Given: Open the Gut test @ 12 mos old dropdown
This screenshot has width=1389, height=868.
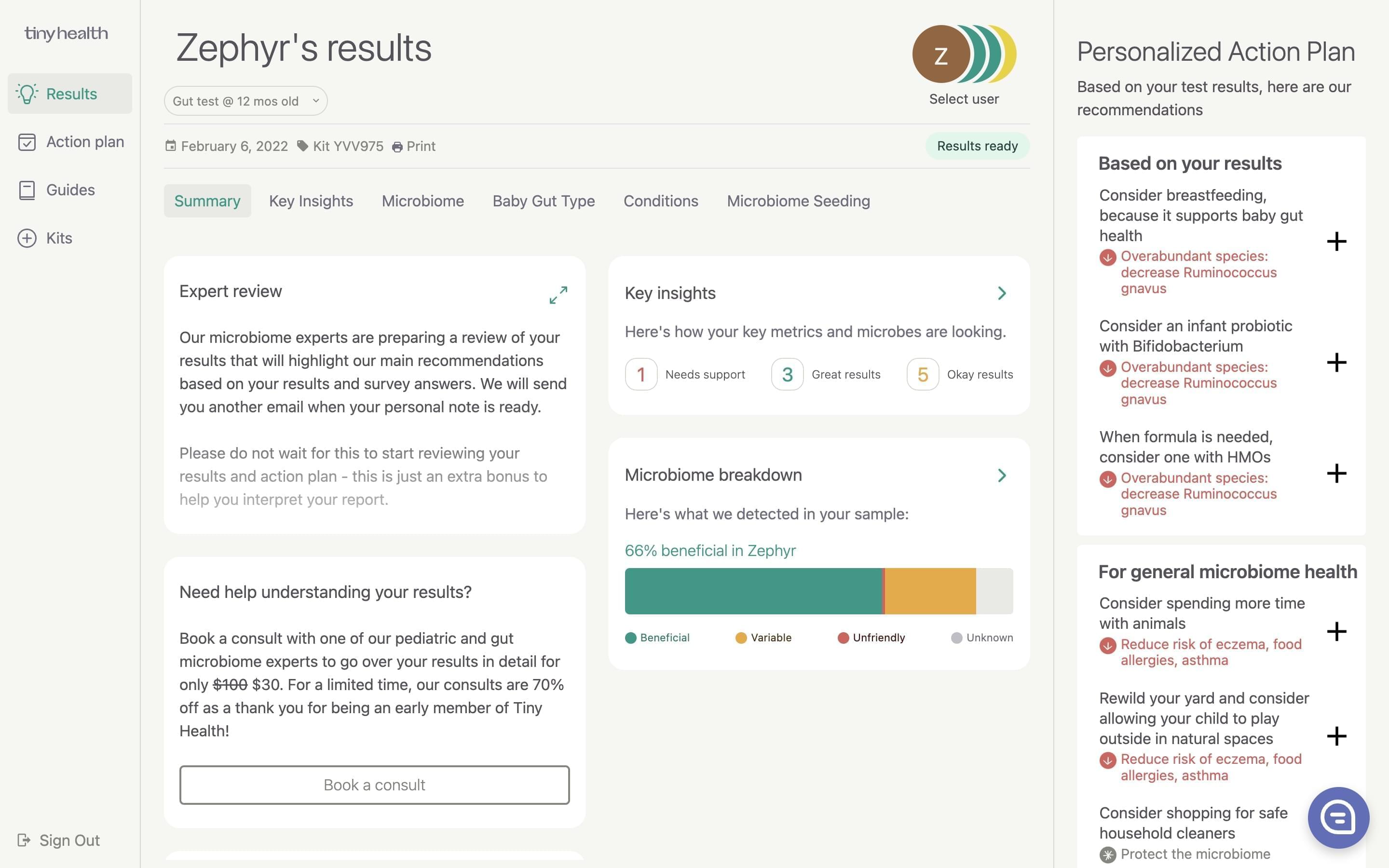Looking at the screenshot, I should click(245, 100).
